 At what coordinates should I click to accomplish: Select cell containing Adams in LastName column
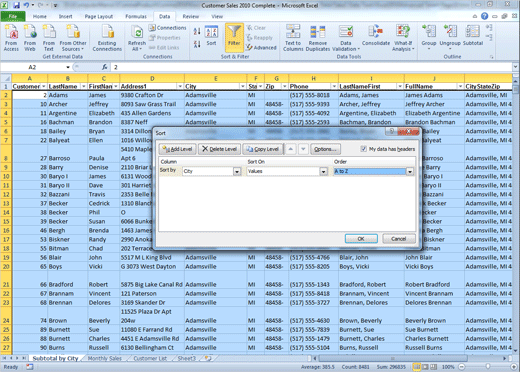pos(68,95)
